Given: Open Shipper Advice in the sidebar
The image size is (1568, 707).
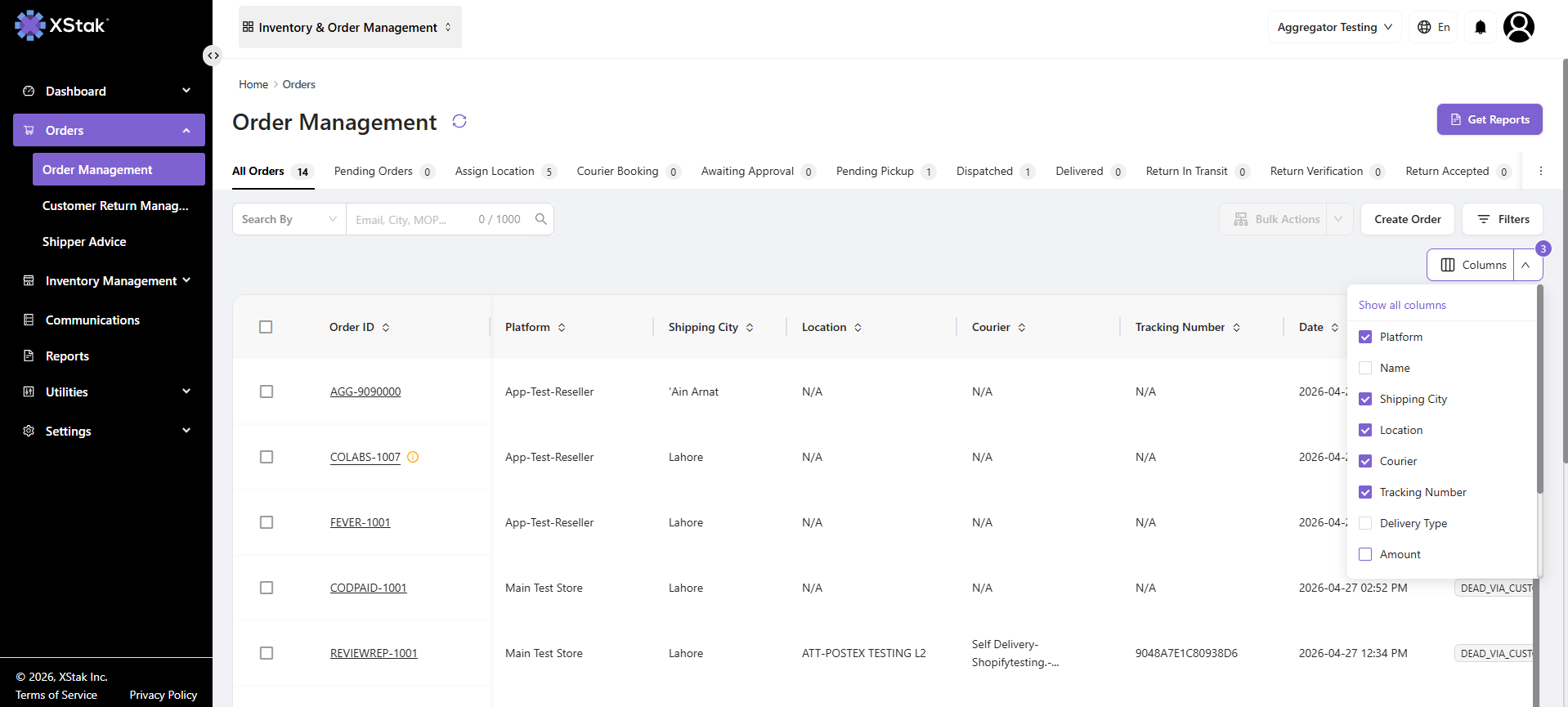Looking at the screenshot, I should point(84,241).
